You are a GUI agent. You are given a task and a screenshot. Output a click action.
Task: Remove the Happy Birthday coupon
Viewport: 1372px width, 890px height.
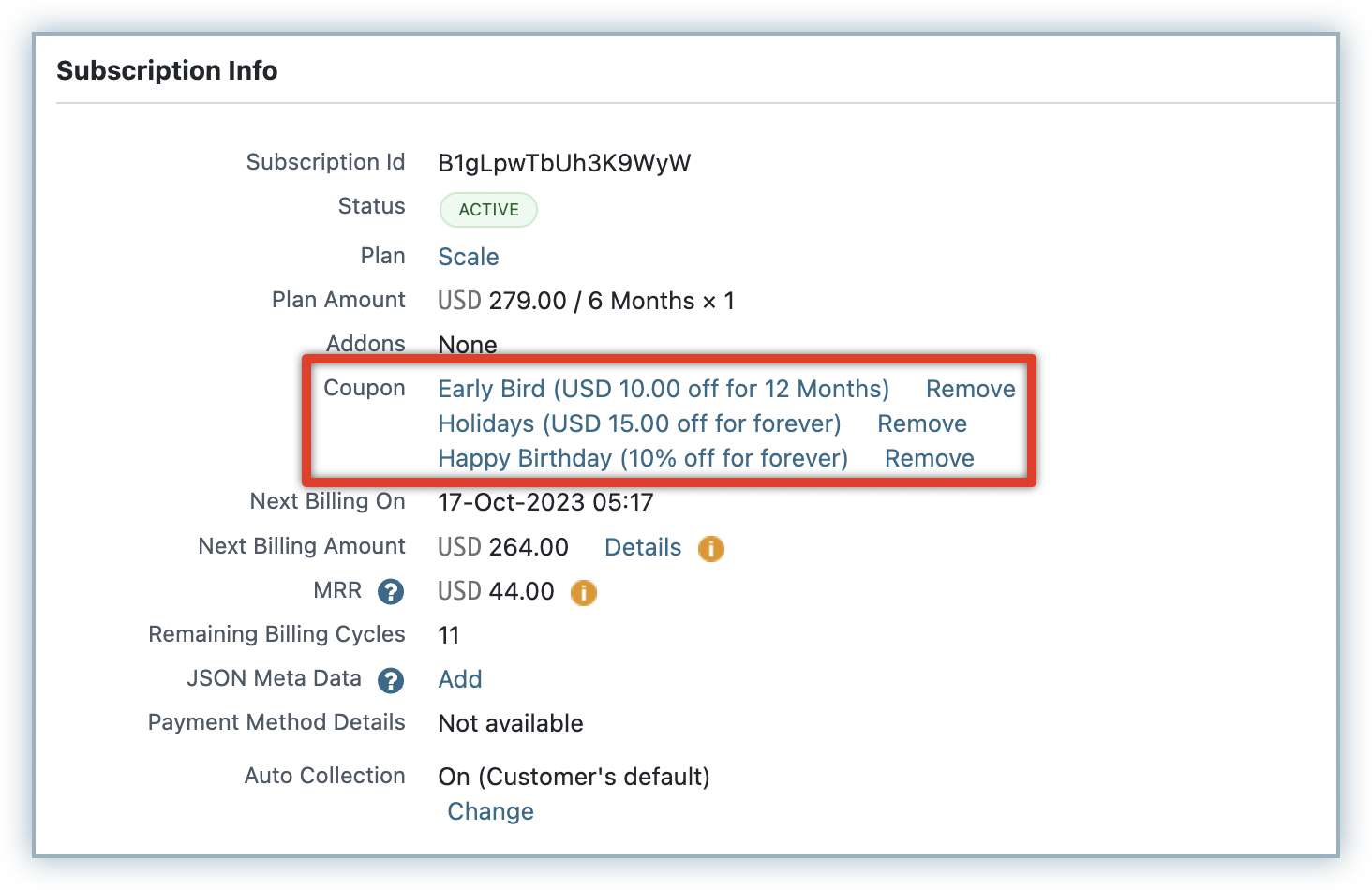click(x=929, y=458)
